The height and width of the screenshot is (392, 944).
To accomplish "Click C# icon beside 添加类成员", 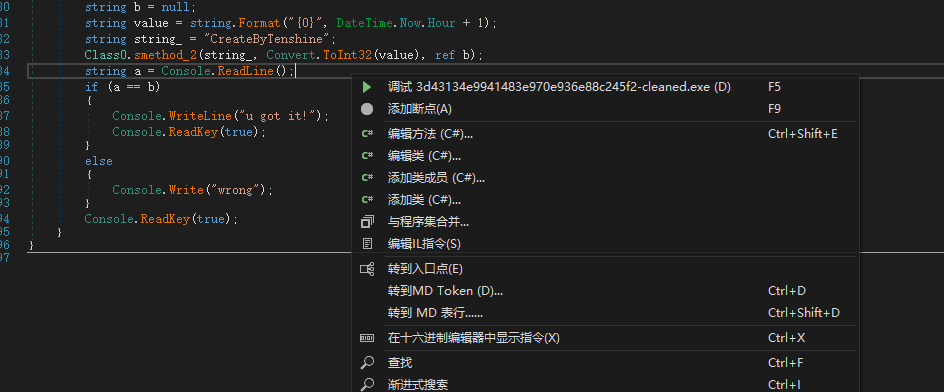I will click(x=367, y=178).
